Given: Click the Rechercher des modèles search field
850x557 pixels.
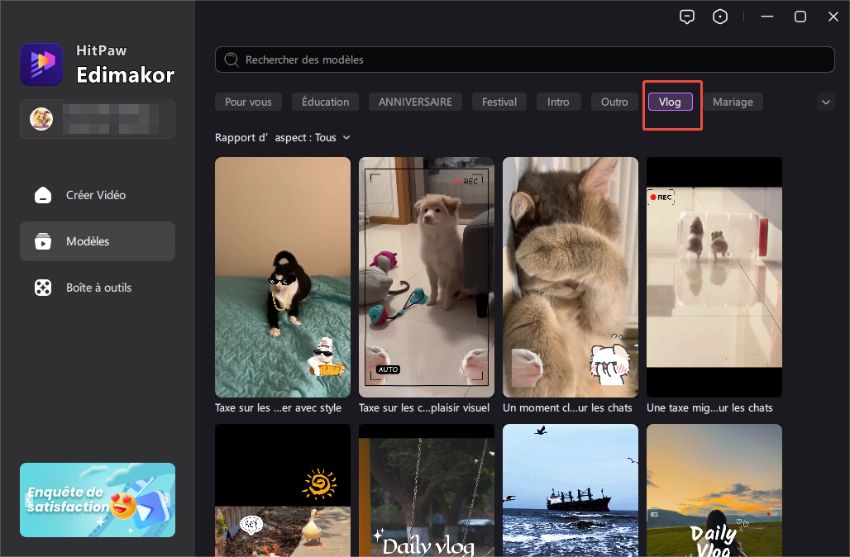Looking at the screenshot, I should pos(530,60).
